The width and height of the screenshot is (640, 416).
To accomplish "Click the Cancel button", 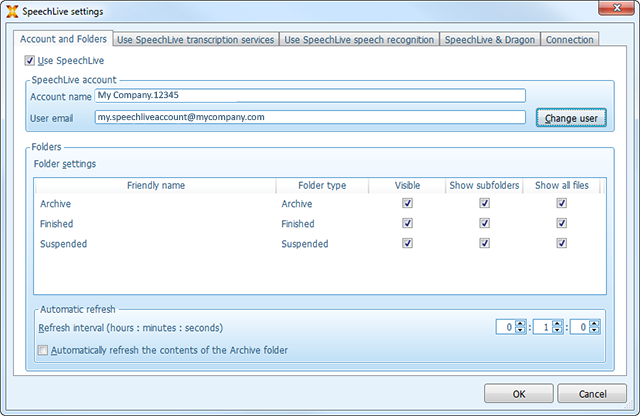I will coord(592,394).
